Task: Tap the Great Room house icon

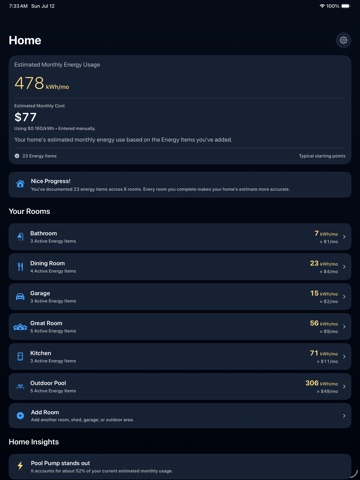Action: tap(20, 327)
